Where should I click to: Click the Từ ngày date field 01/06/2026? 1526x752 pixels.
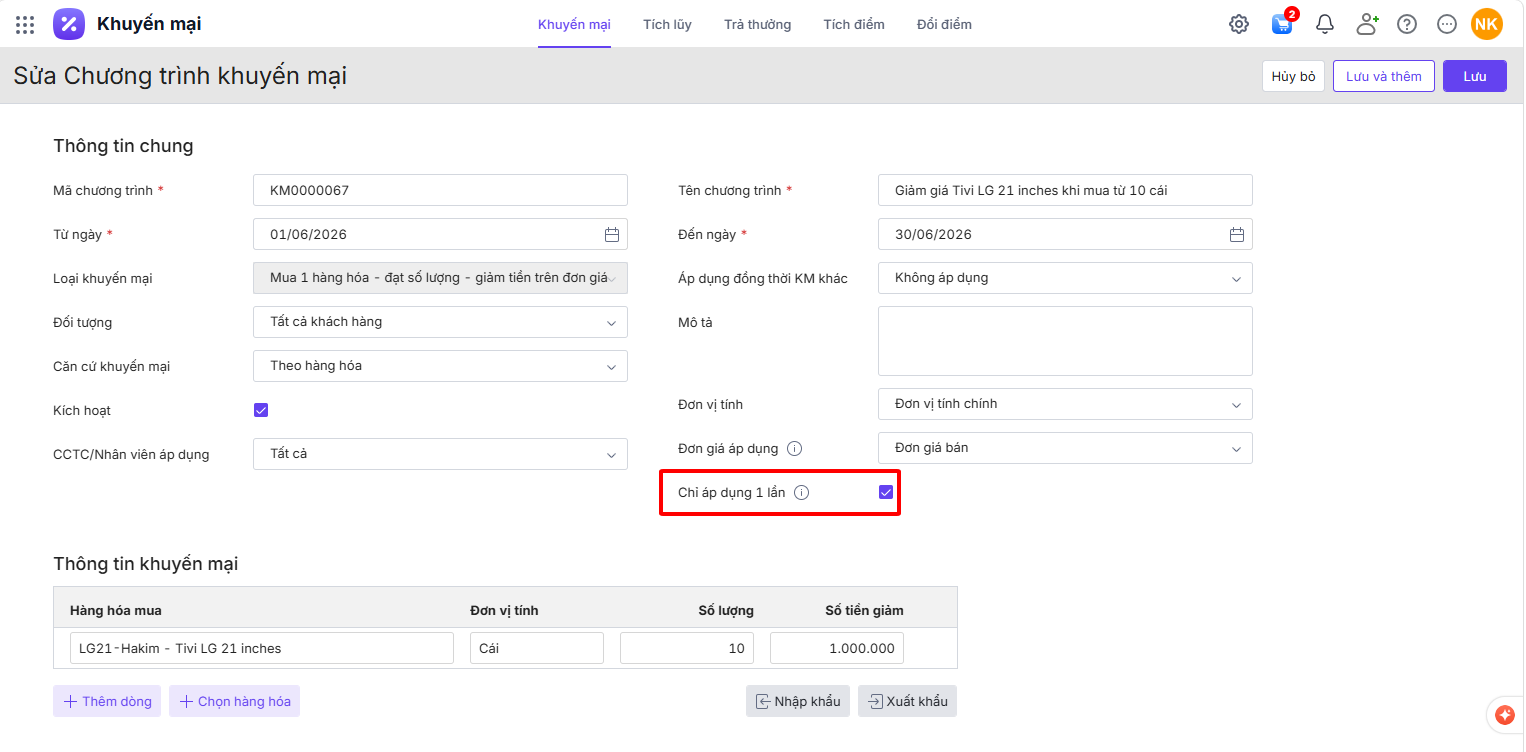[x=441, y=234]
